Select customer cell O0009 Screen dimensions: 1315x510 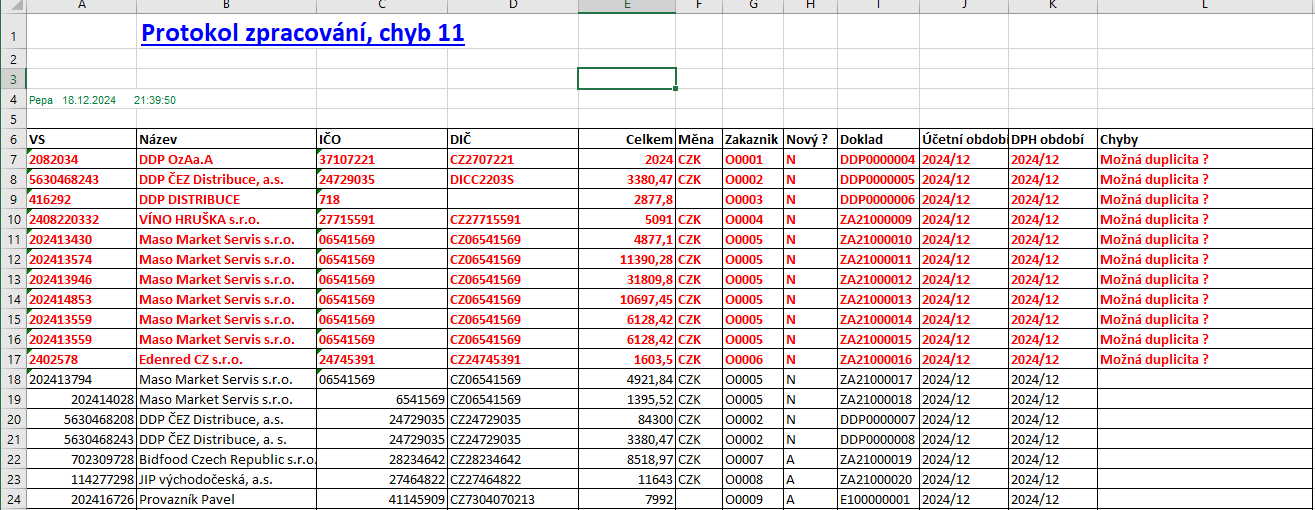click(x=753, y=499)
